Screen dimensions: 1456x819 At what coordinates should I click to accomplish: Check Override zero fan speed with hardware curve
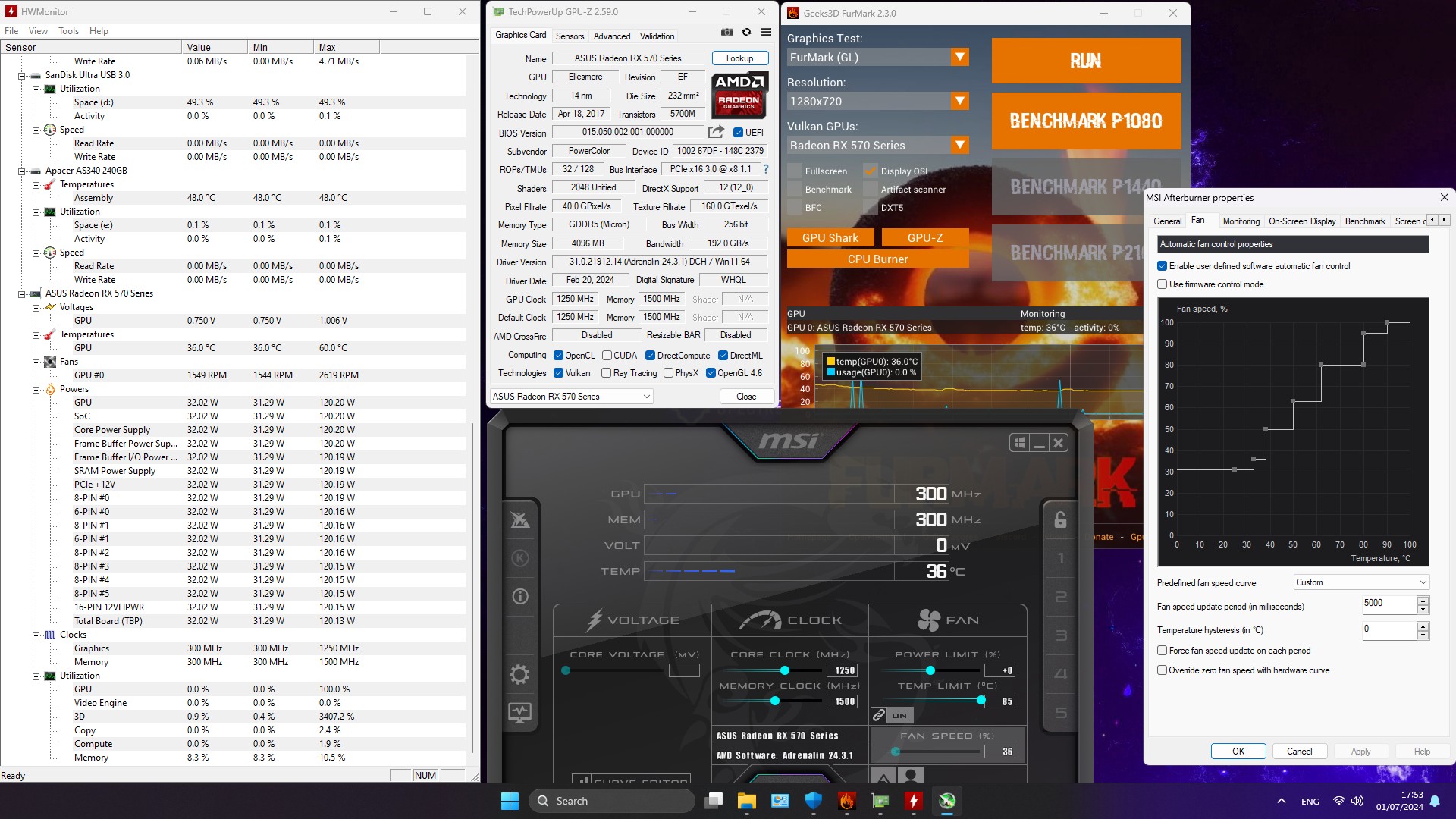tap(1162, 670)
